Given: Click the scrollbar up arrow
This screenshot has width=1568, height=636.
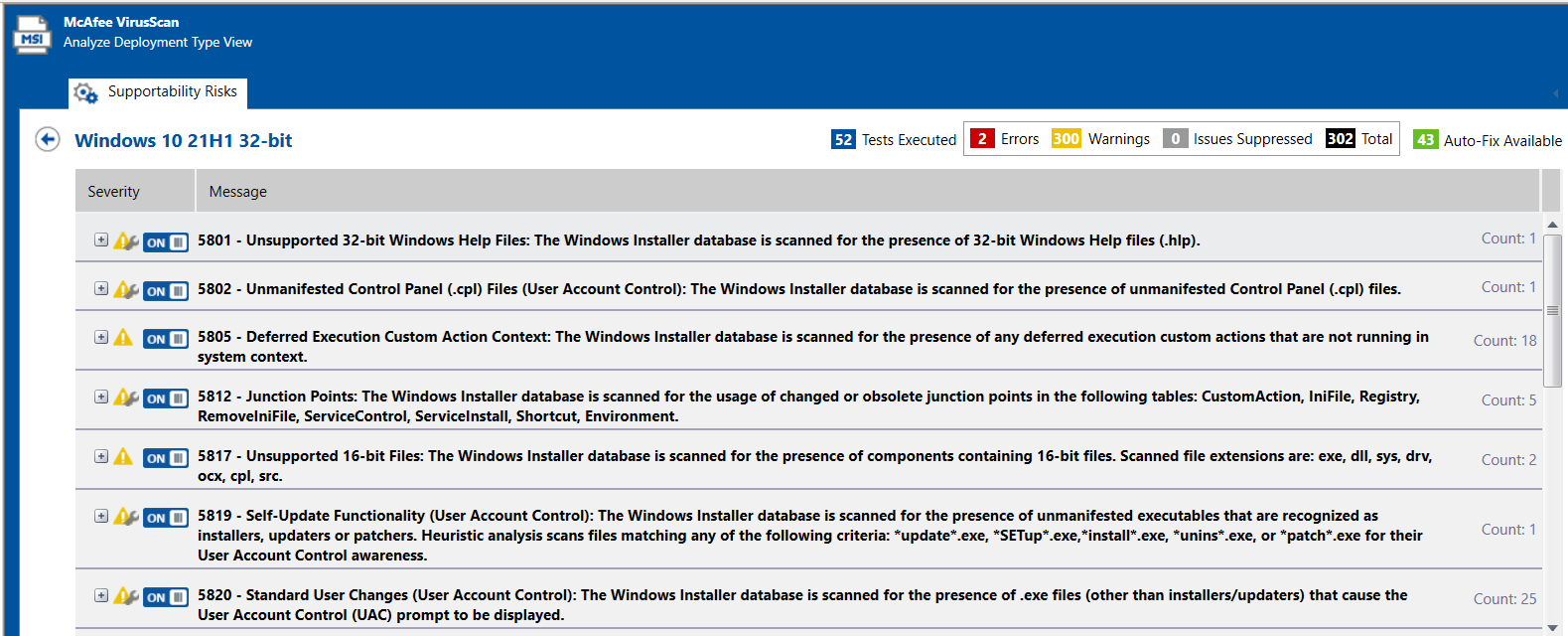Looking at the screenshot, I should (x=1552, y=225).
